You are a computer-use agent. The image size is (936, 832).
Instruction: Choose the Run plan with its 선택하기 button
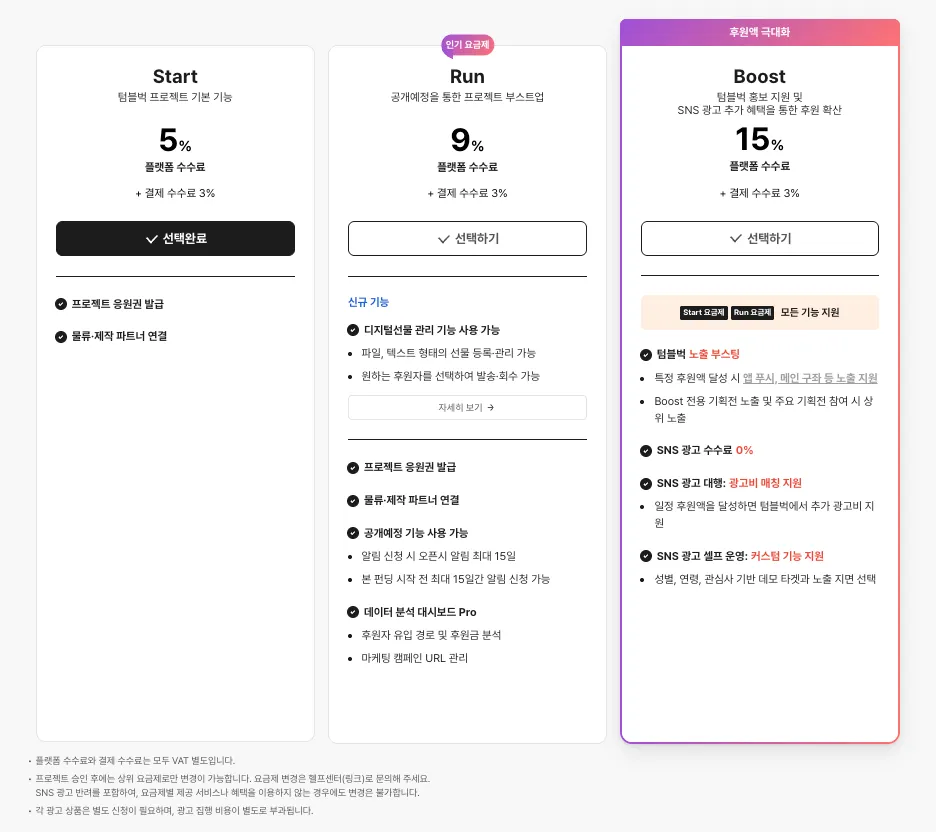click(x=467, y=239)
